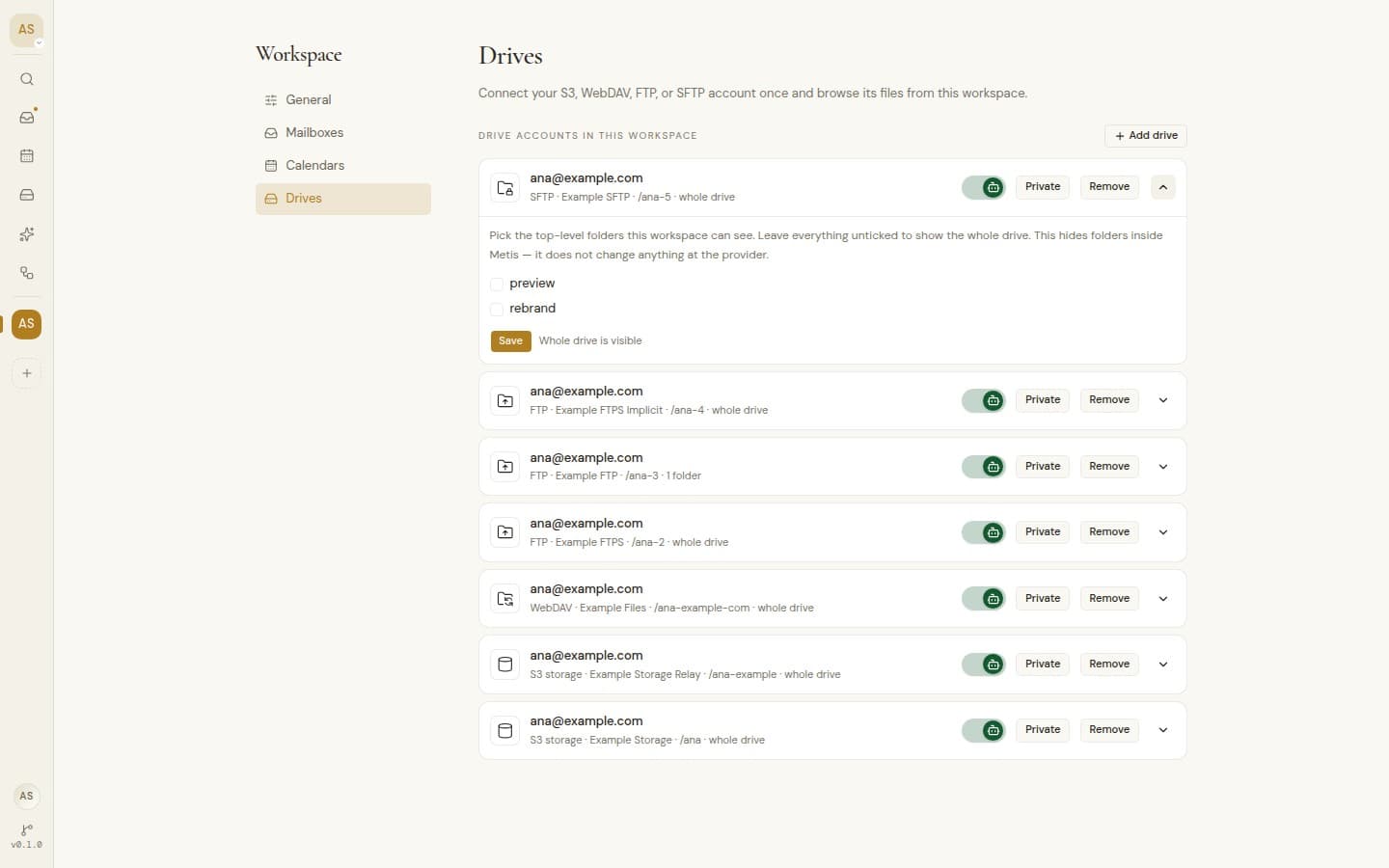Open the inbox icon in left rail
This screenshot has height=868, width=1389.
click(27, 118)
